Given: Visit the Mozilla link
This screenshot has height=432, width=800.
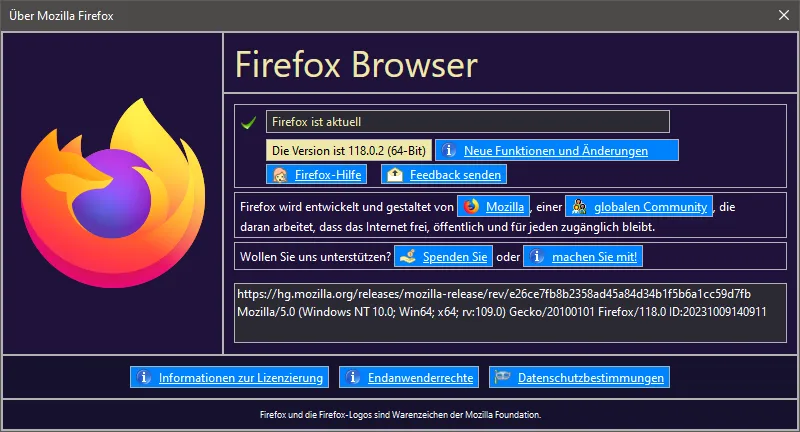Looking at the screenshot, I should pyautogui.click(x=493, y=207).
